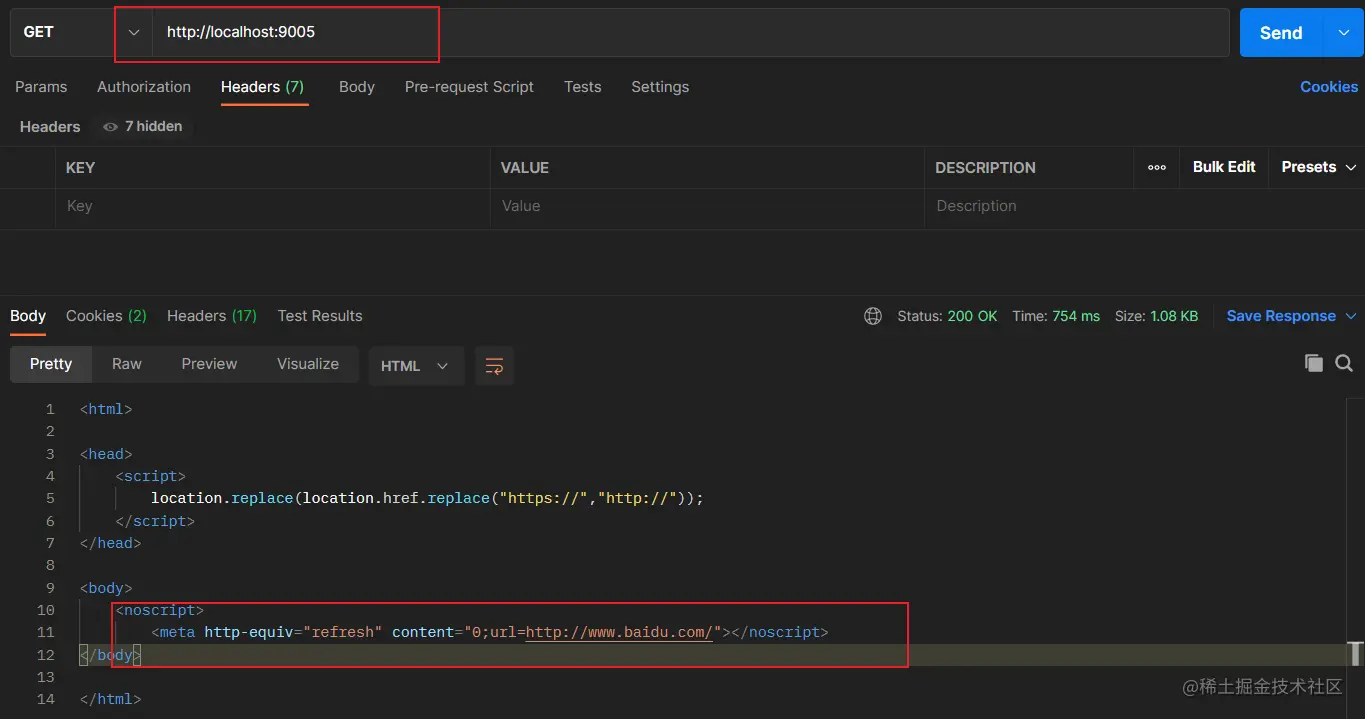
Task: Click the Status 200 OK indicator
Action: click(947, 316)
